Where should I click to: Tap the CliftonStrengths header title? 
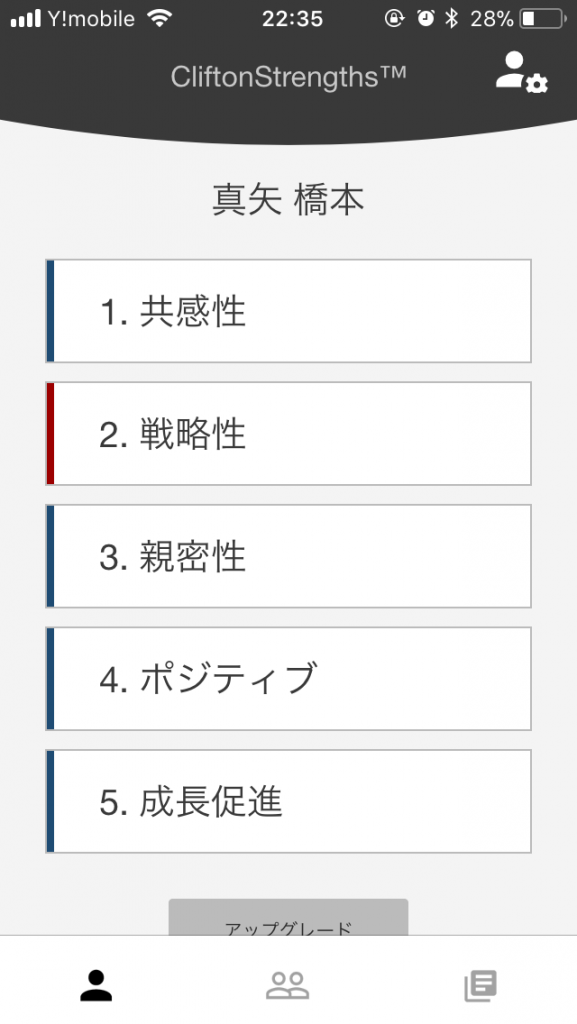[x=288, y=77]
